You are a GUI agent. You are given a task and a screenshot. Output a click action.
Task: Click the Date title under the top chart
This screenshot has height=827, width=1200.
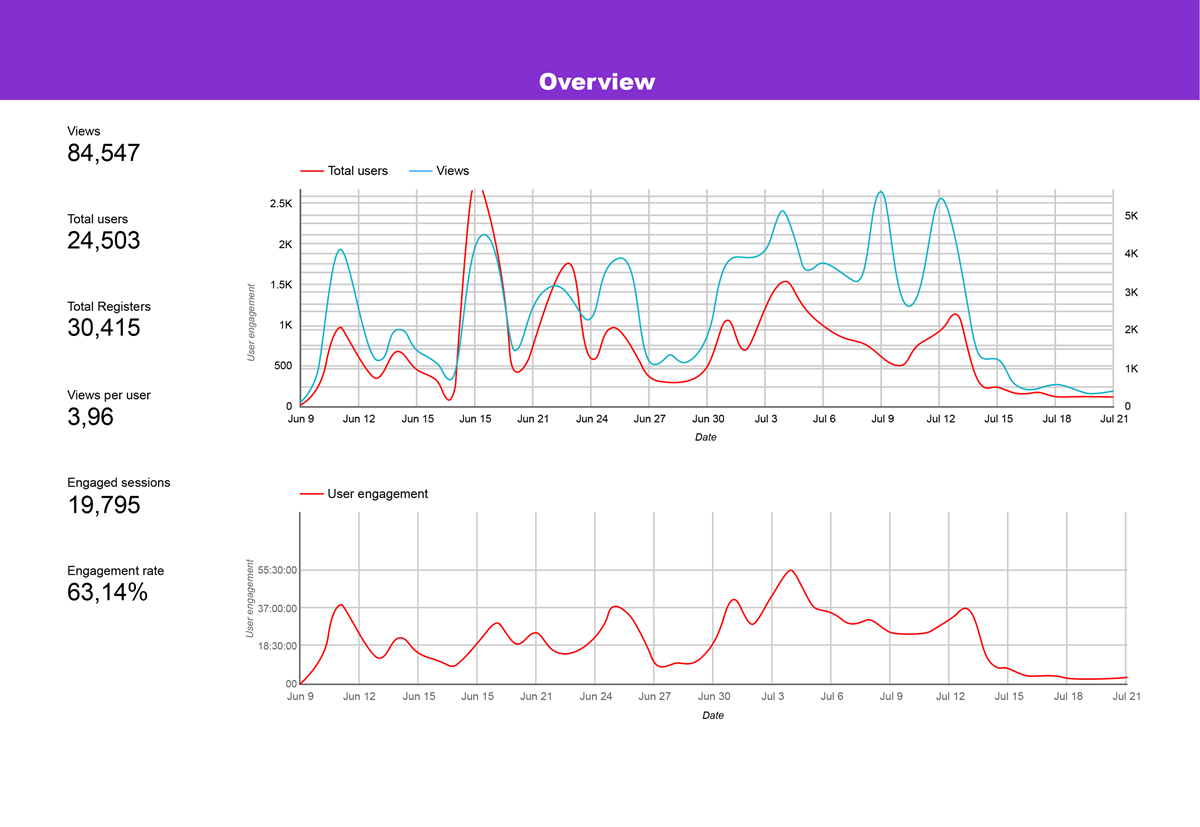tap(705, 437)
